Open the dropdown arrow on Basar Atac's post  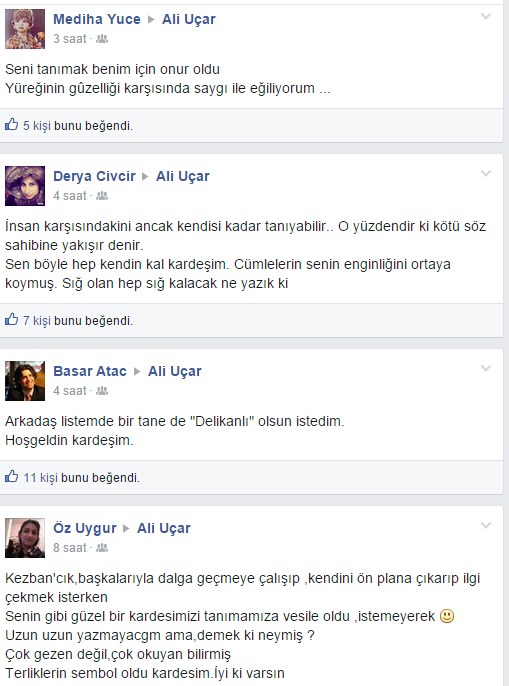point(486,368)
